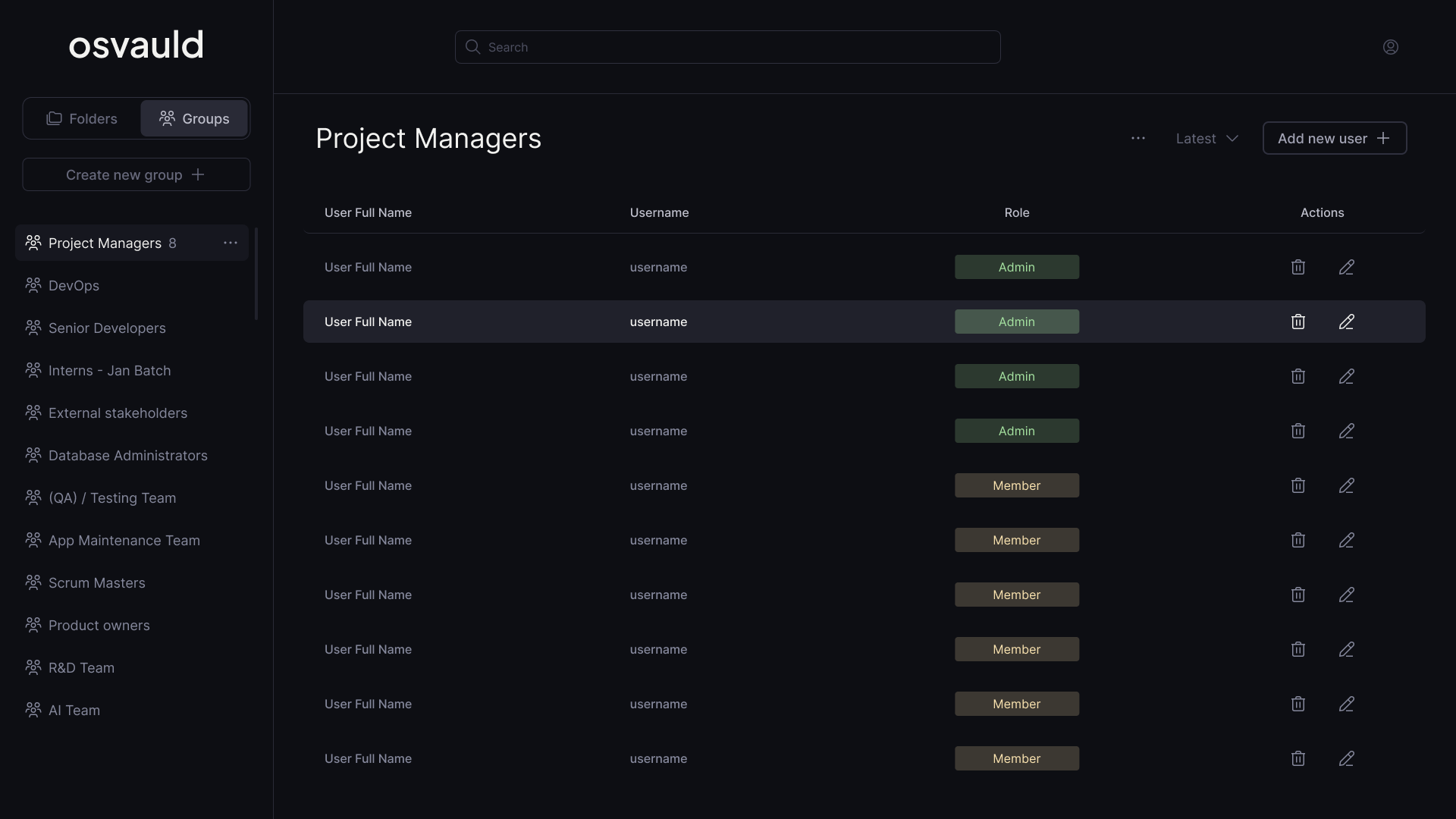Open the user profile icon in header
The image size is (1456, 819).
pyautogui.click(x=1390, y=47)
